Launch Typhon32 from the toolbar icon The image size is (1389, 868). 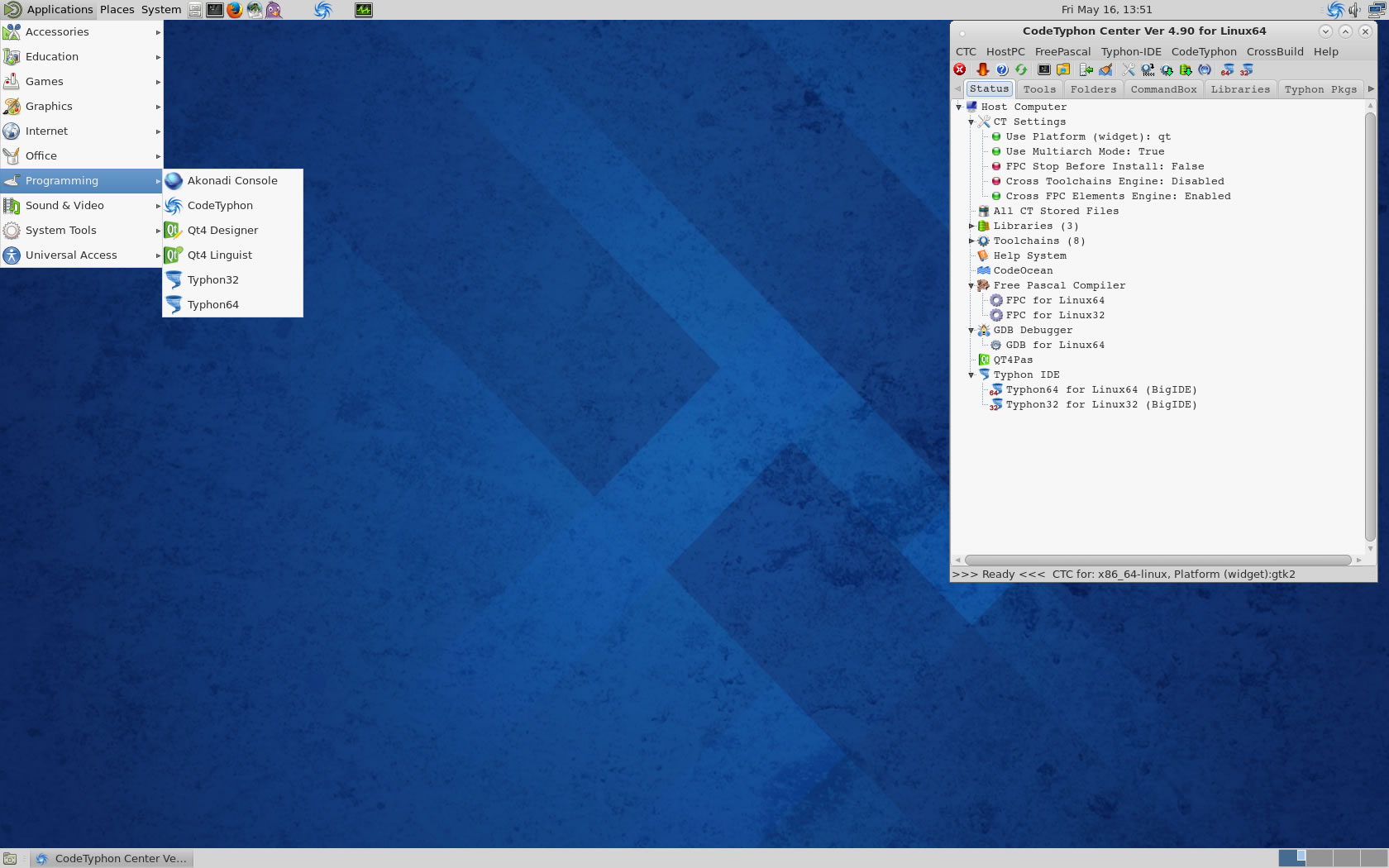point(1247,70)
